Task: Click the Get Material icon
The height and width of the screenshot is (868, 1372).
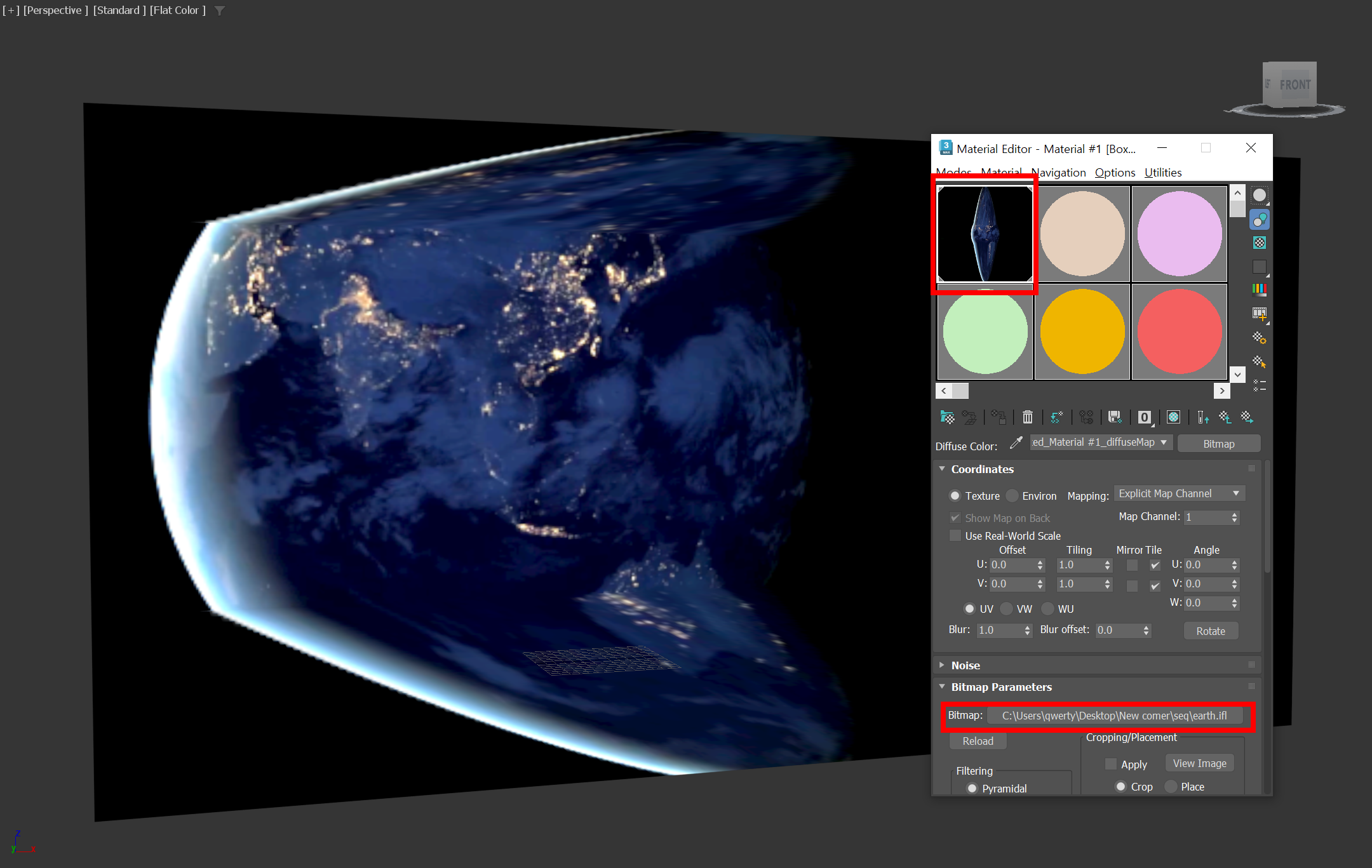Action: (x=947, y=417)
